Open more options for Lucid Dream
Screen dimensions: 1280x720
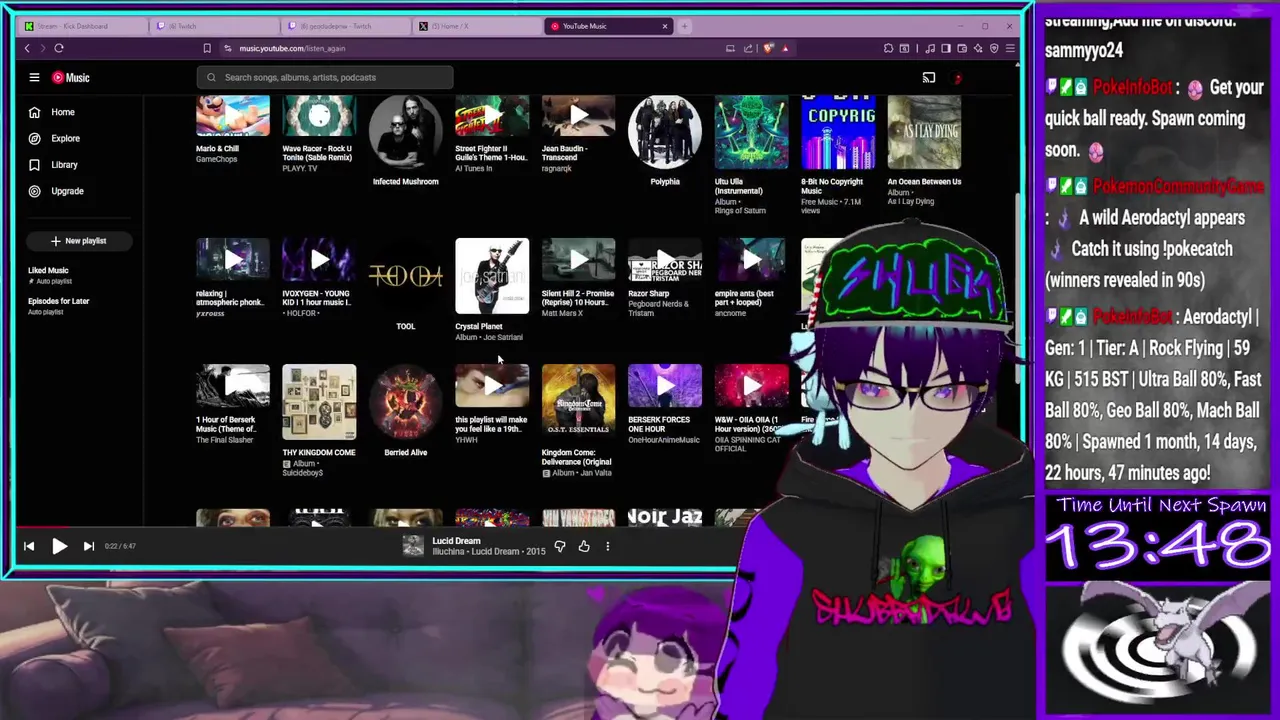tap(607, 546)
